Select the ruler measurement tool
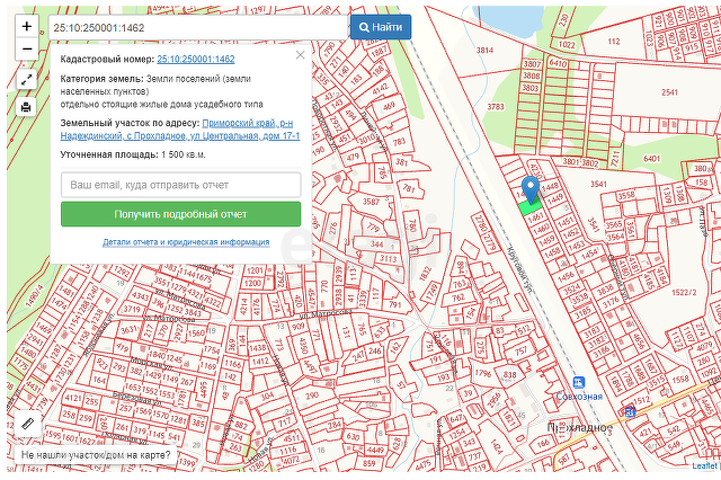The width and height of the screenshot is (721, 480). pyautogui.click(x=27, y=424)
